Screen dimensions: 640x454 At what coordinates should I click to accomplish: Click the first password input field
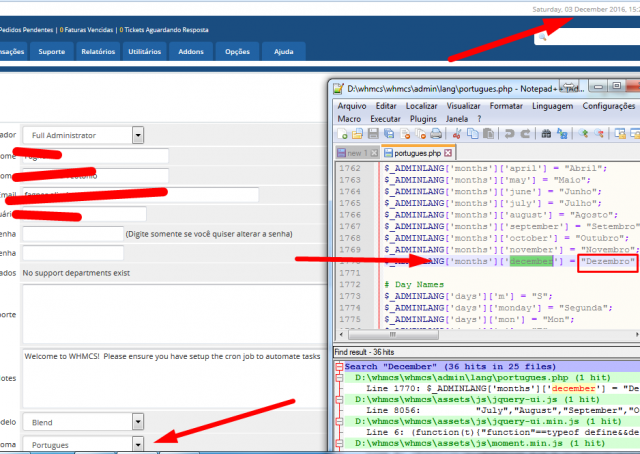click(73, 234)
